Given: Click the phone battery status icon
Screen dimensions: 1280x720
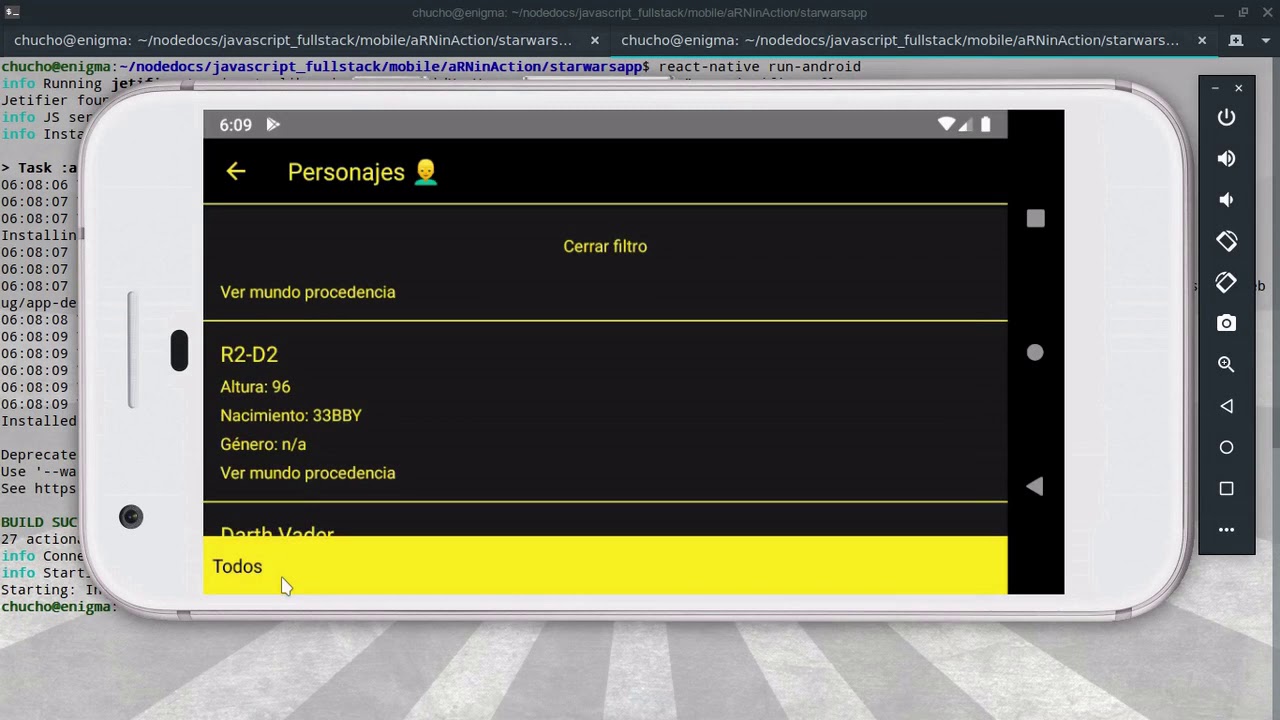Looking at the screenshot, I should point(985,124).
